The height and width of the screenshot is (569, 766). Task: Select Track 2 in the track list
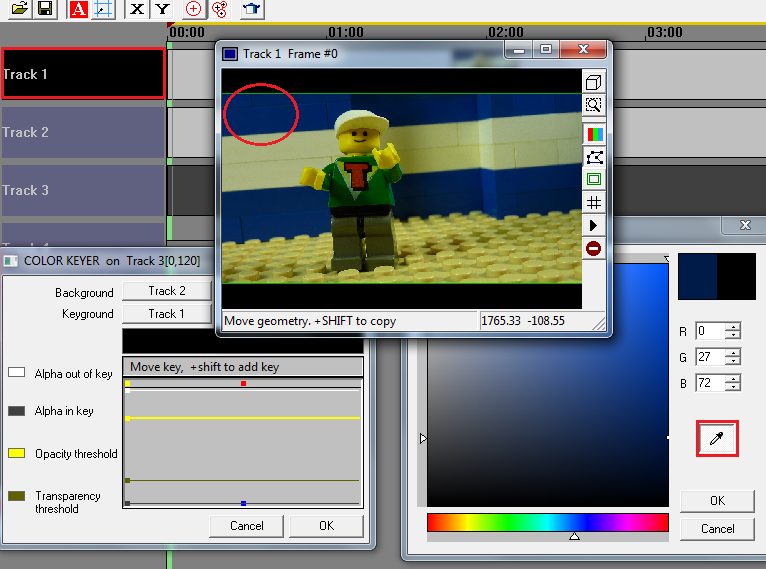84,132
